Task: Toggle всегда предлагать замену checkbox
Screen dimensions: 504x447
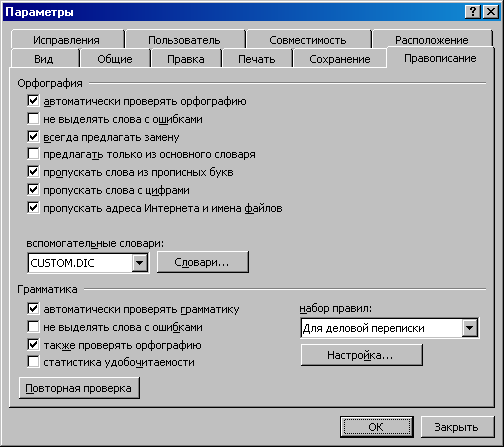Action: pos(33,136)
